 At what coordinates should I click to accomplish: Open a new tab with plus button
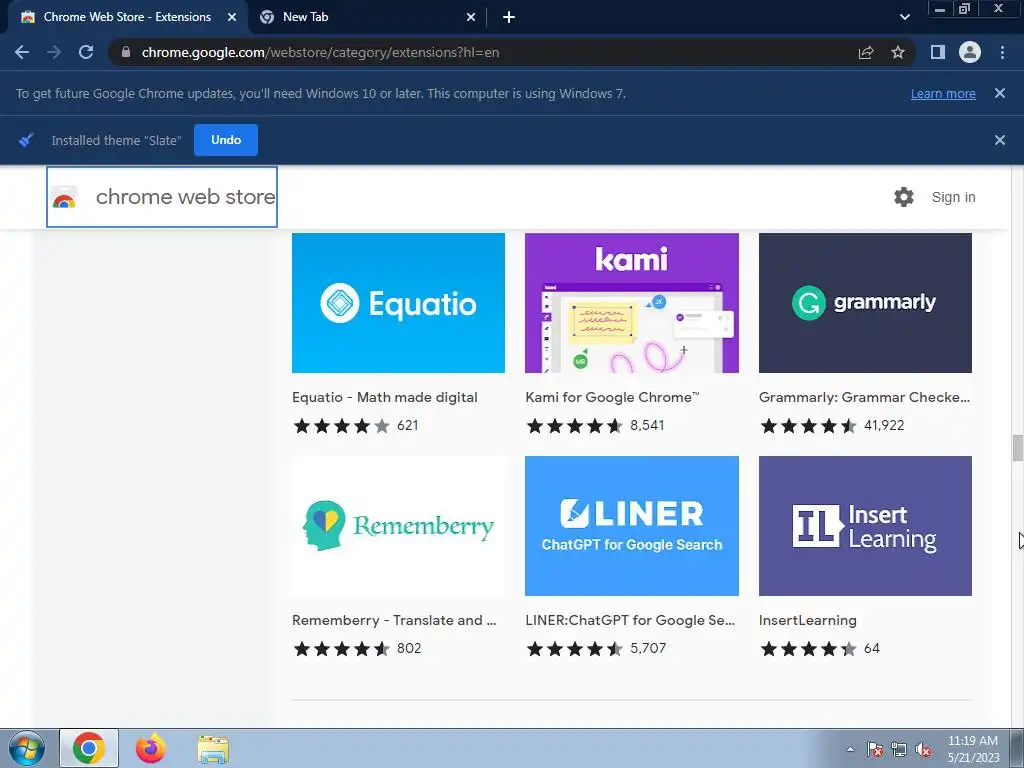(509, 17)
